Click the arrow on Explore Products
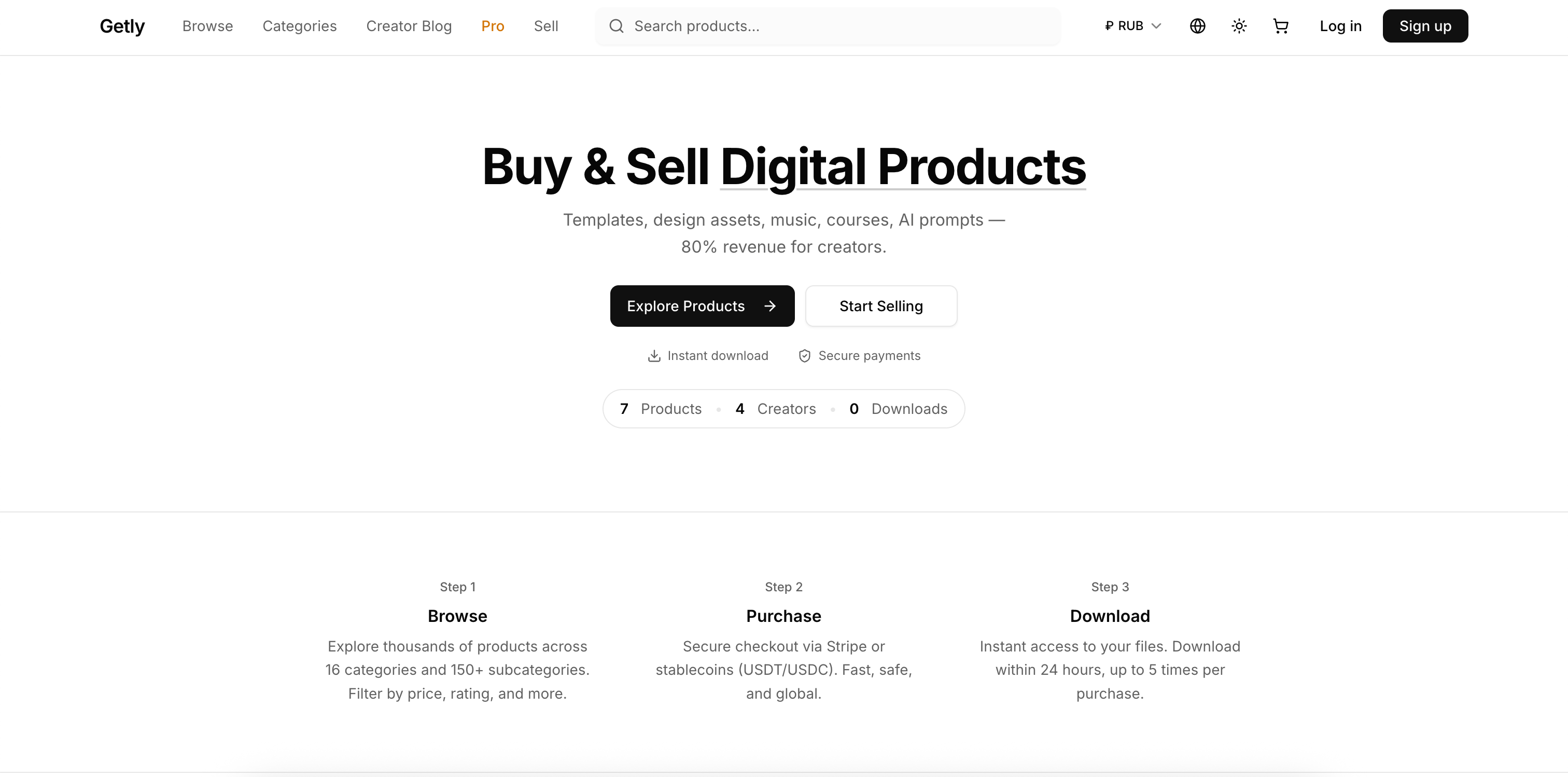1568x777 pixels. click(x=770, y=307)
